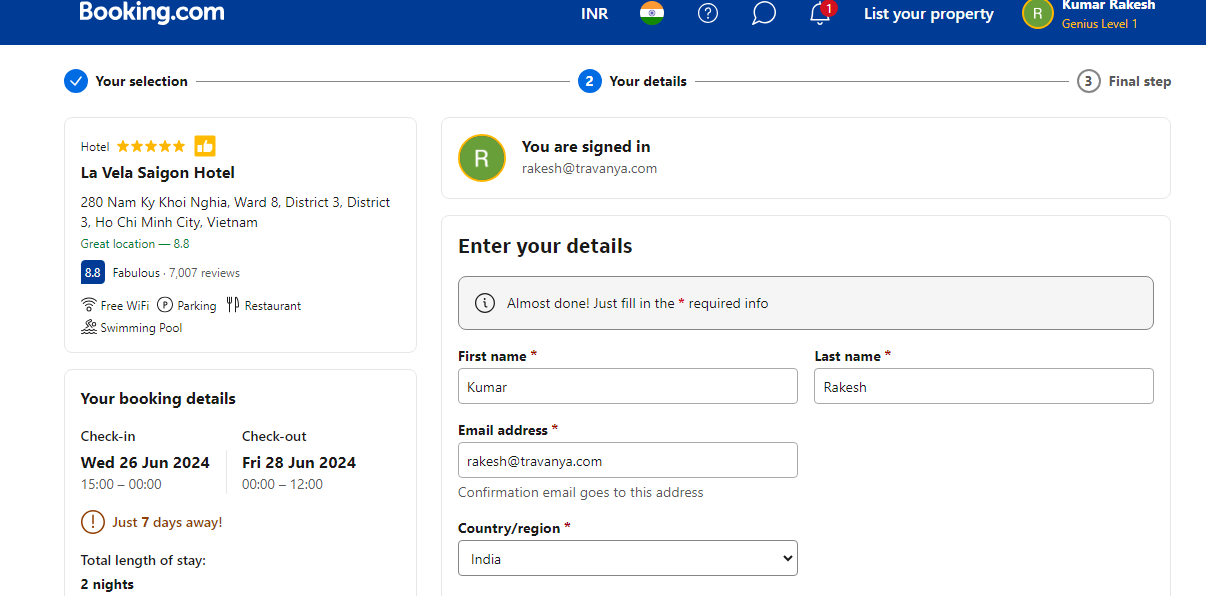Click the check-out date Fri 28 Jun 2024
The image size is (1206, 596).
(x=299, y=462)
